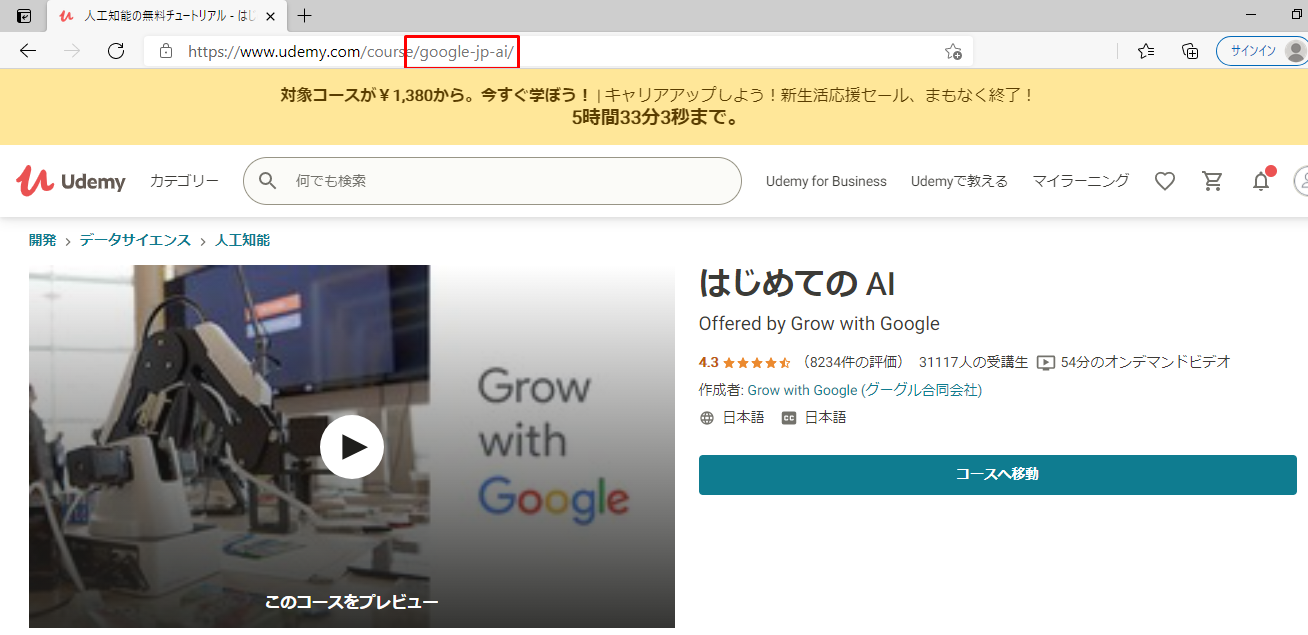
Task: Click the Udemy logo icon
Action: pyautogui.click(x=36, y=180)
